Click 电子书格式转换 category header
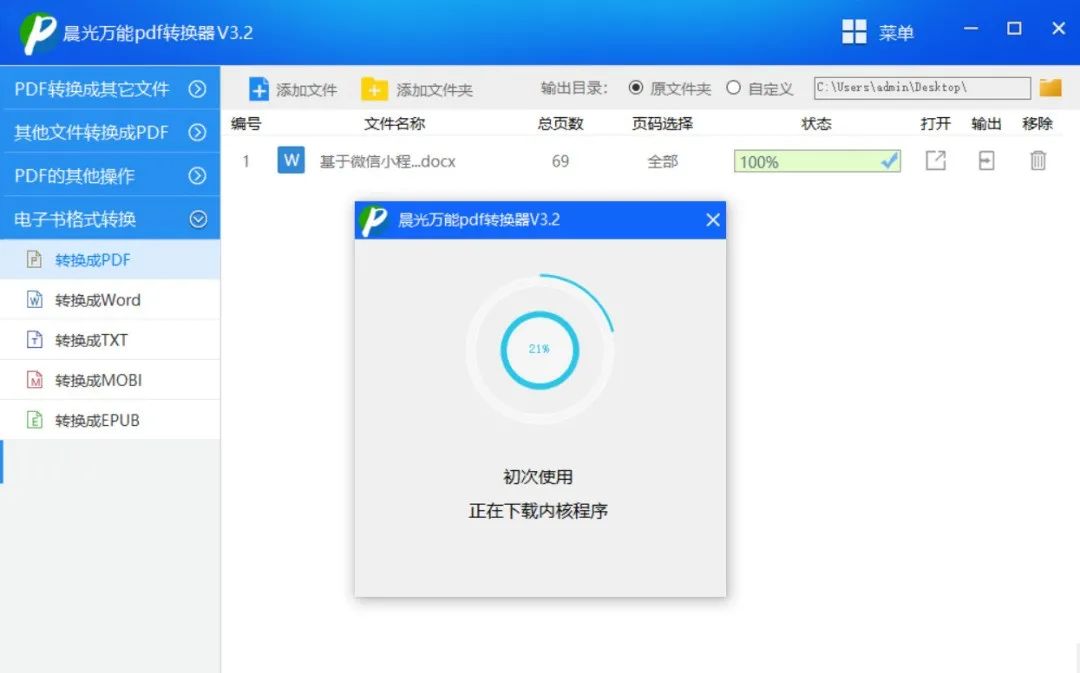The width and height of the screenshot is (1080, 673). tap(110, 219)
